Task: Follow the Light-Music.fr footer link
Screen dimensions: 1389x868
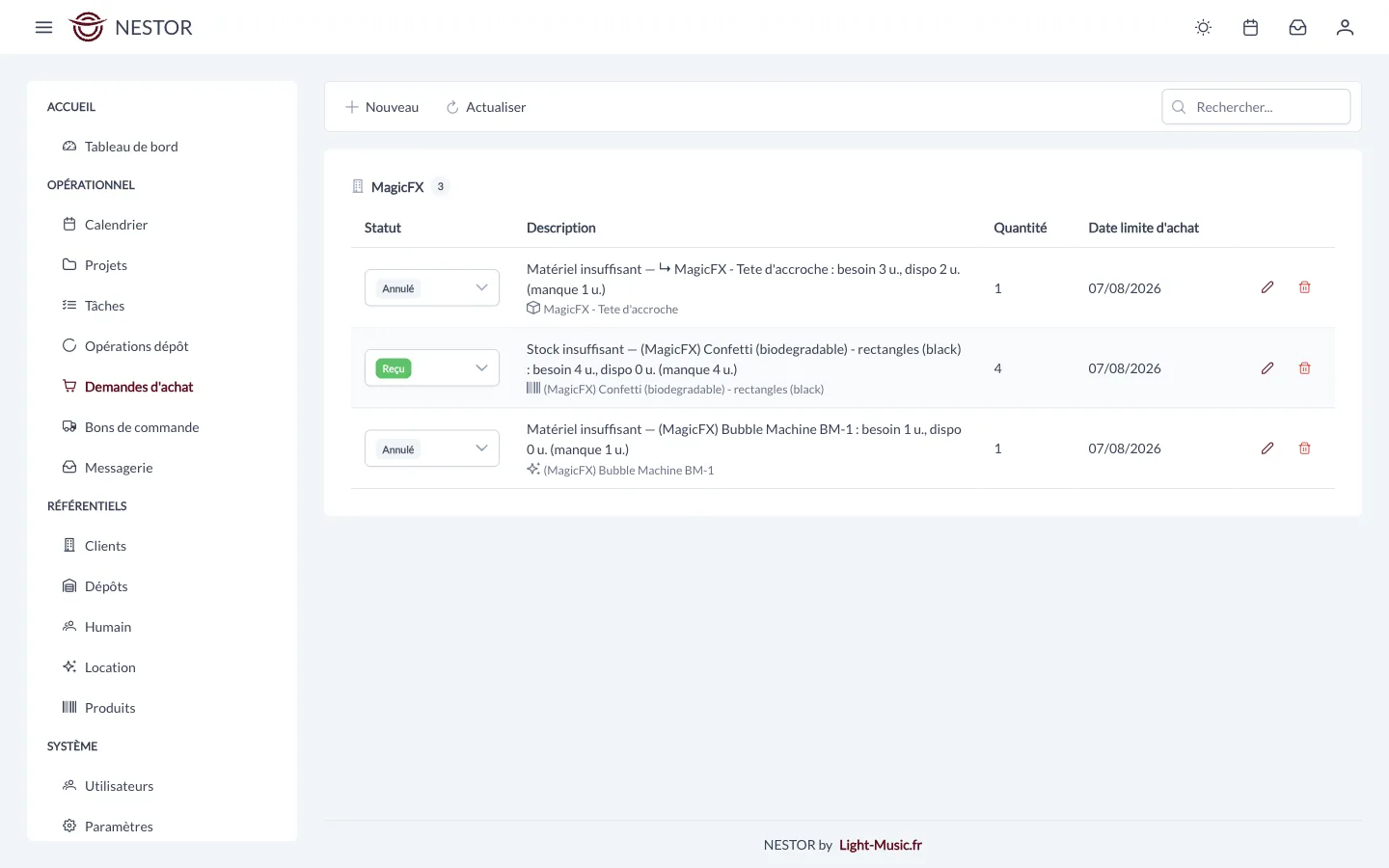Action: pos(881,845)
